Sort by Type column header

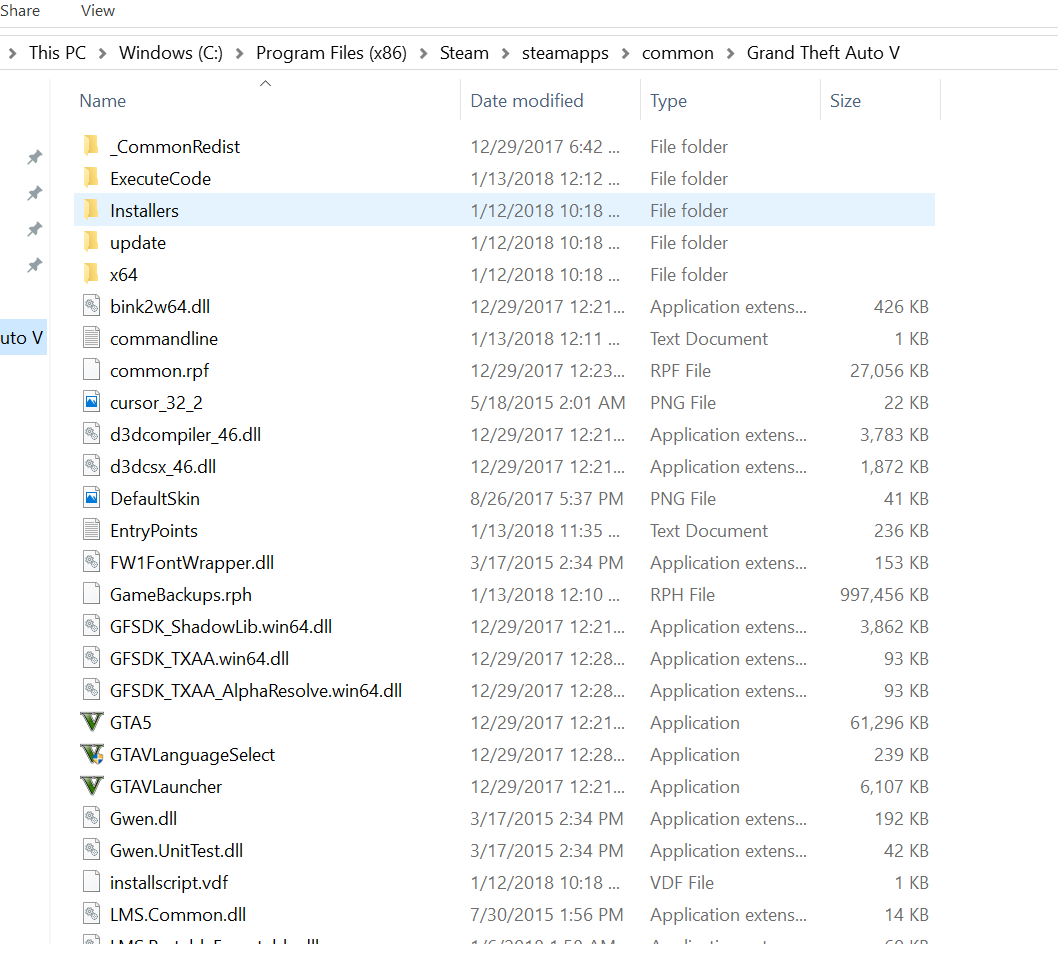(x=668, y=101)
